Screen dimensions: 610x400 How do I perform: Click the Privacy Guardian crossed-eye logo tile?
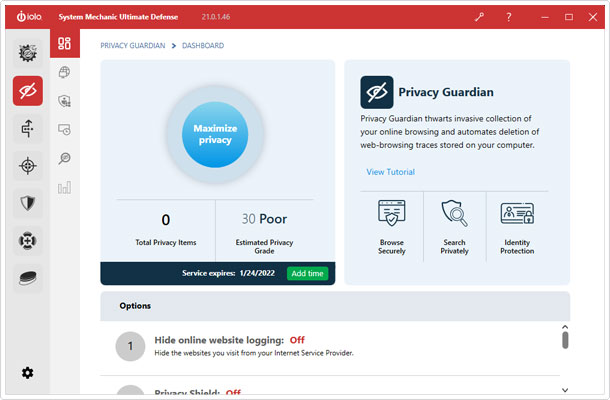coord(377,92)
